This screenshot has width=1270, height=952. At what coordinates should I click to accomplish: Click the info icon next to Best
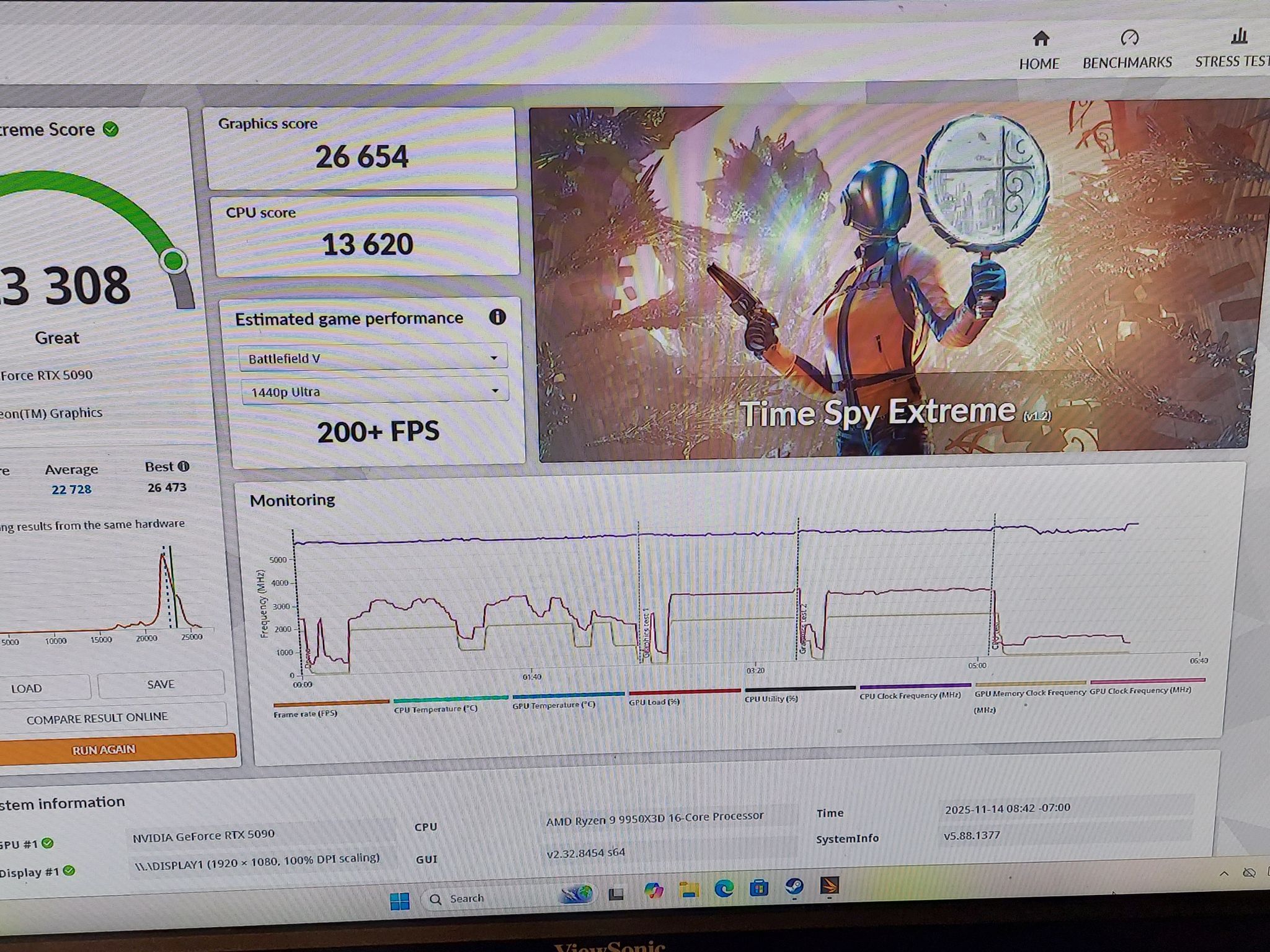coord(184,467)
